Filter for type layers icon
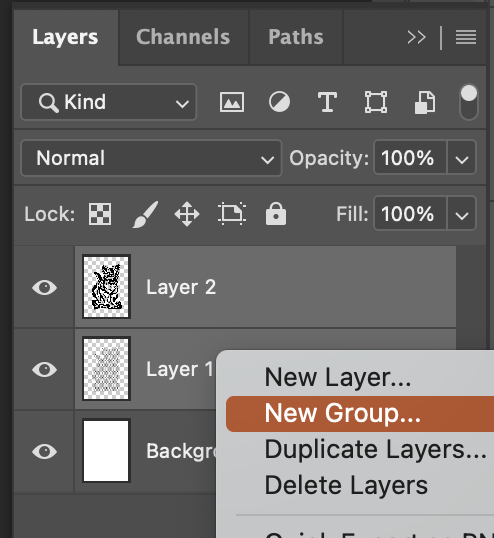Screen dimensions: 494x538 (327, 102)
